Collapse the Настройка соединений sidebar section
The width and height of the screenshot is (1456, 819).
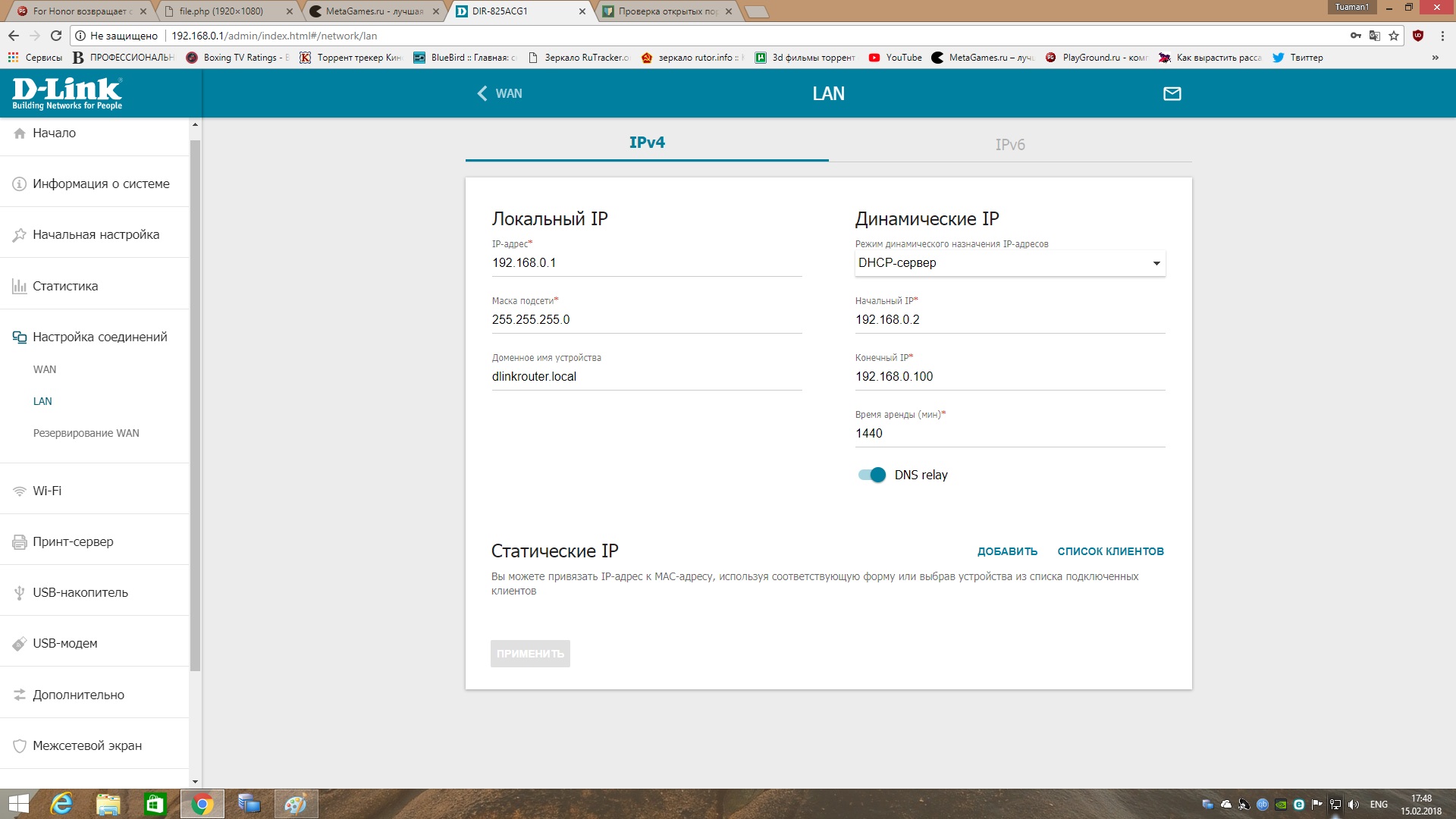(x=99, y=337)
